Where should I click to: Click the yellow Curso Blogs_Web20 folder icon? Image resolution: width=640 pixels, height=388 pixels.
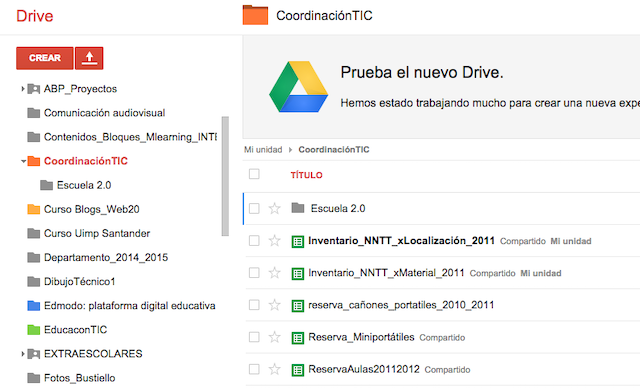coord(33,209)
